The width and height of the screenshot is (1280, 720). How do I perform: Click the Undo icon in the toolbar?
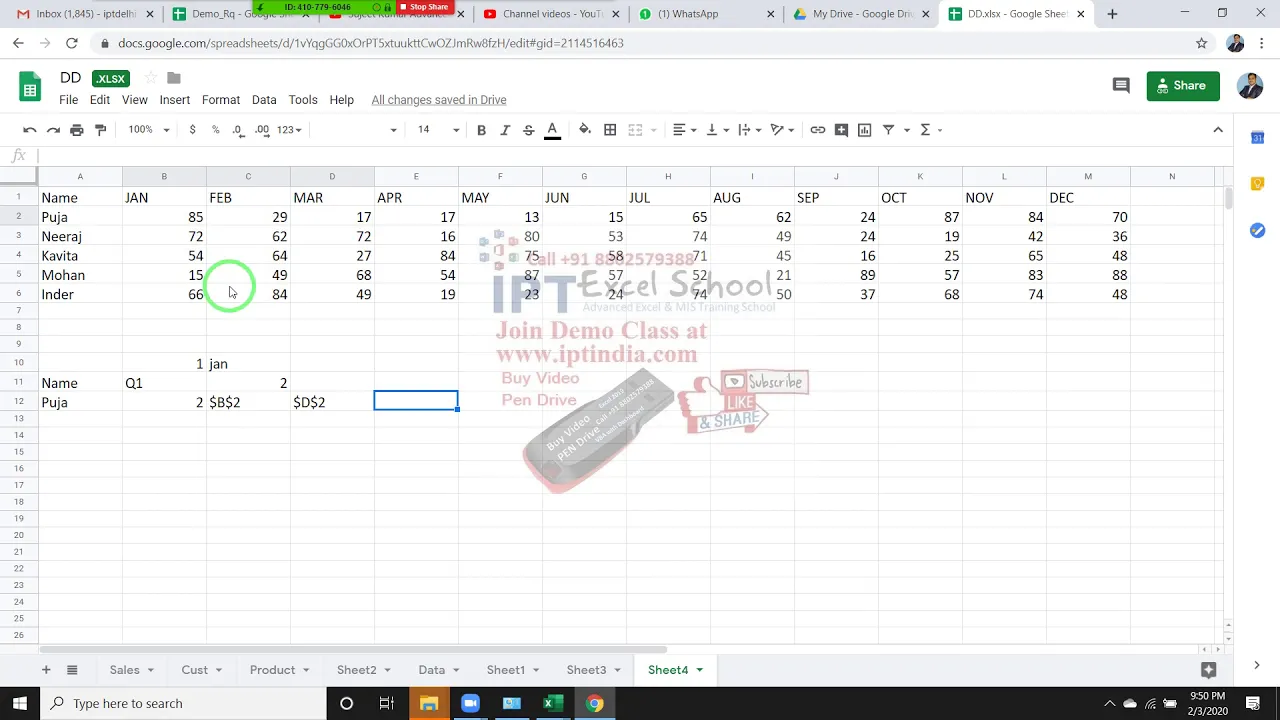coord(30,130)
